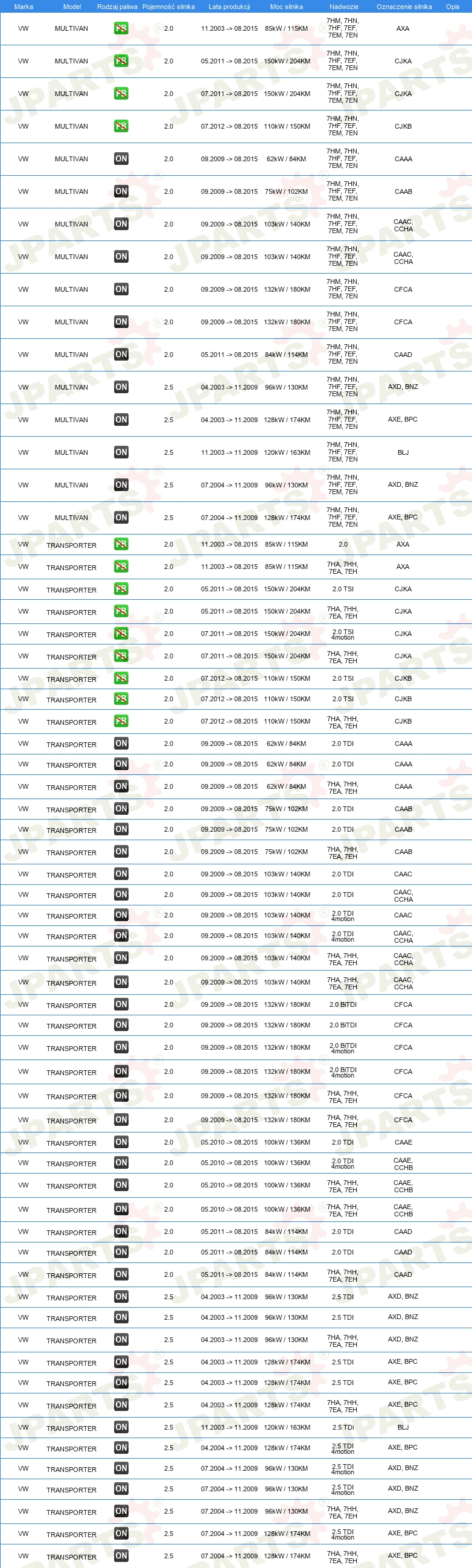Click 120kW / 163KM in the Transporter row

[x=287, y=1427]
